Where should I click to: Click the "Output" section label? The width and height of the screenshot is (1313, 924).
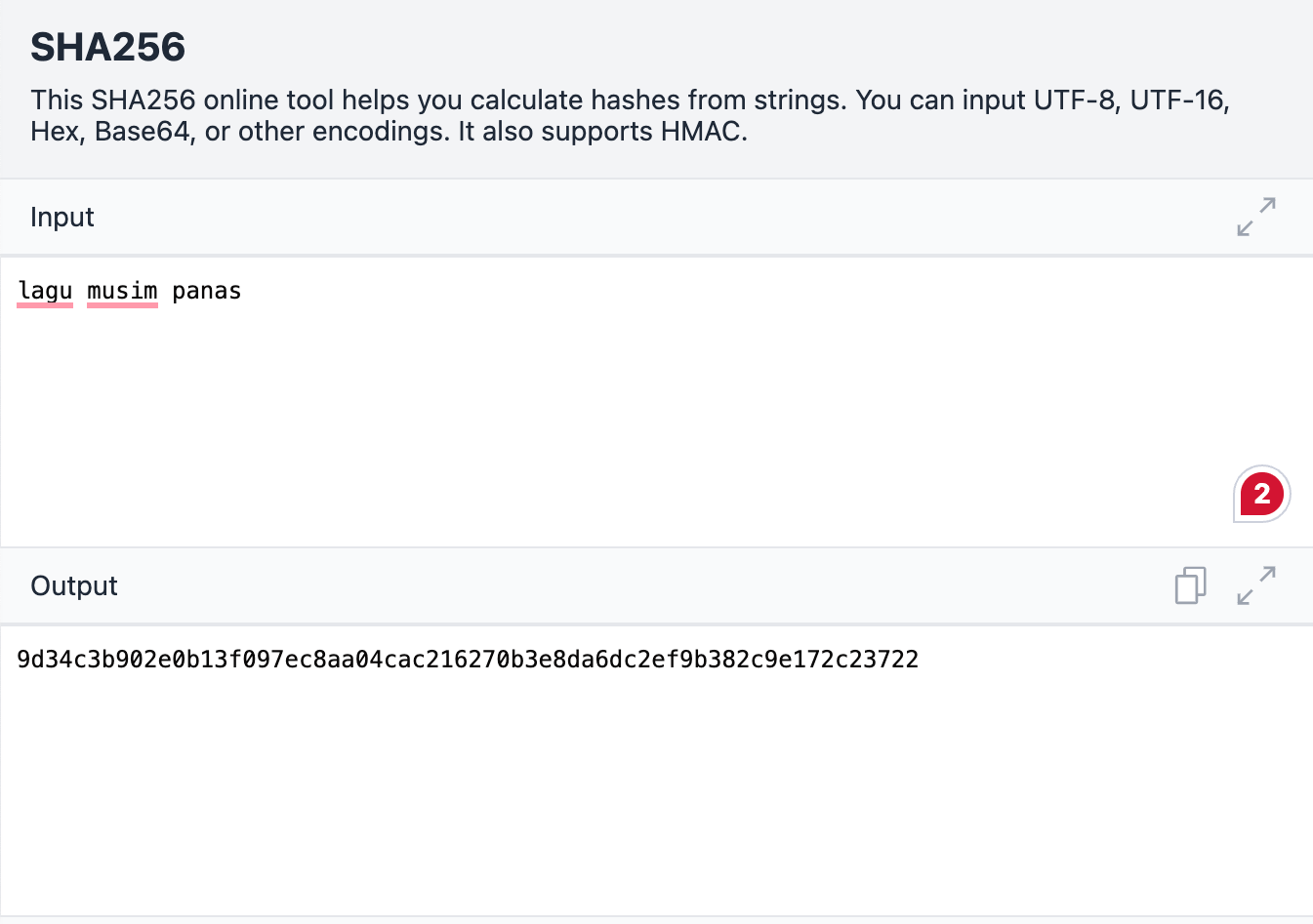(x=74, y=585)
